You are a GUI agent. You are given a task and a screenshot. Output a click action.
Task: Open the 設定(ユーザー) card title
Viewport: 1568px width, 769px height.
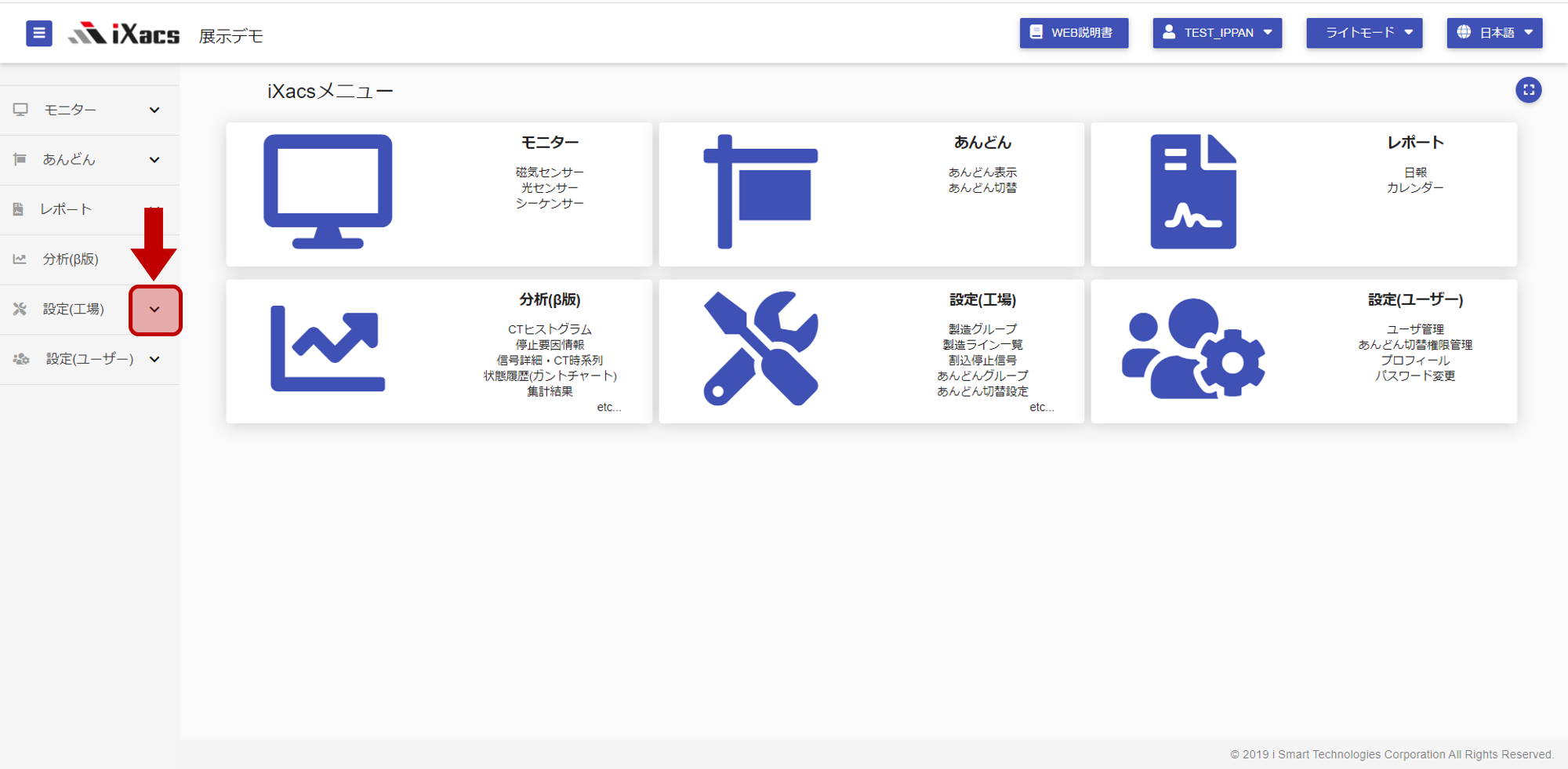click(1415, 299)
